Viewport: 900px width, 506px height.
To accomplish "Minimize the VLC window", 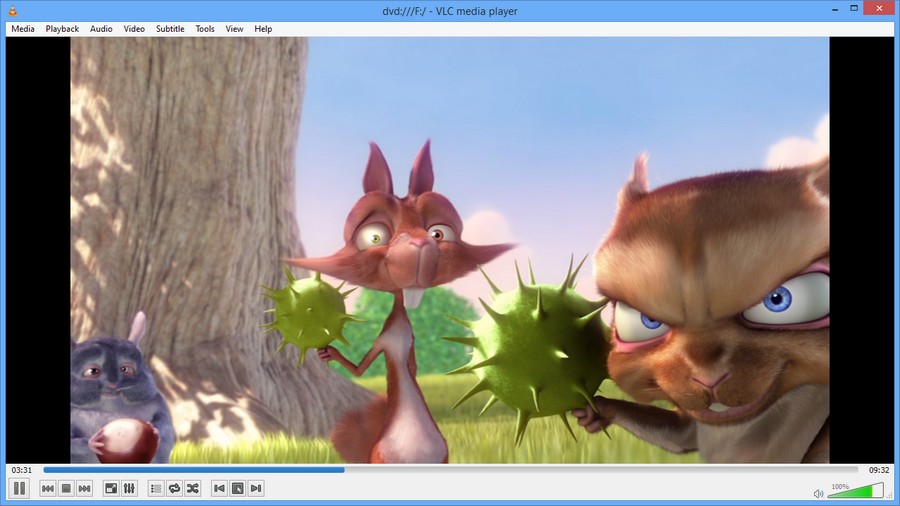I will [835, 9].
